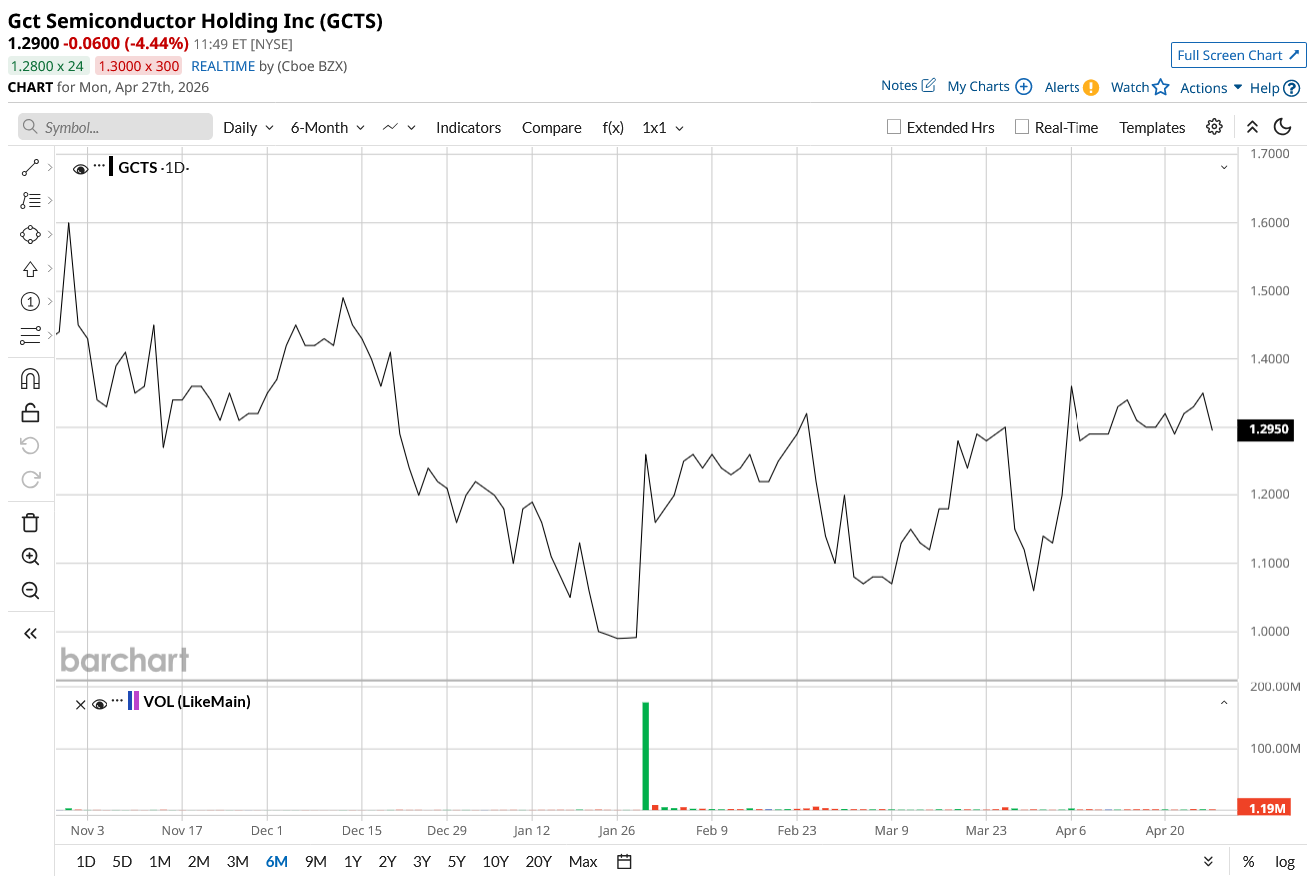Open the 6-Month period dropdown
This screenshot has width=1308, height=876.
click(327, 127)
